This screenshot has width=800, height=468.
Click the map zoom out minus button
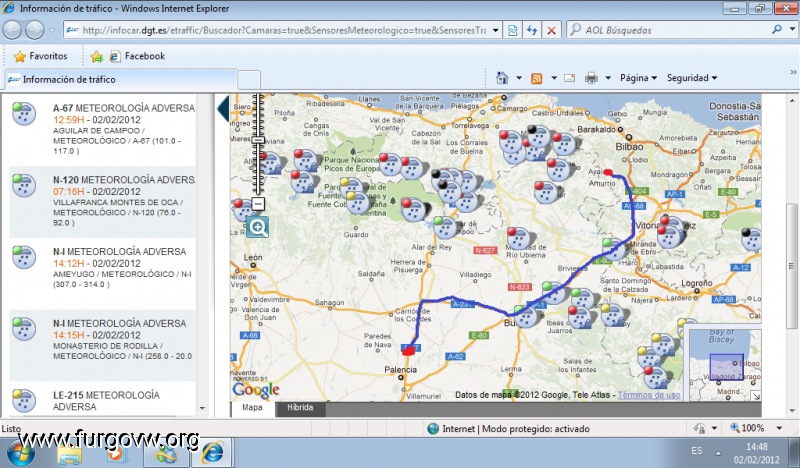[x=258, y=204]
